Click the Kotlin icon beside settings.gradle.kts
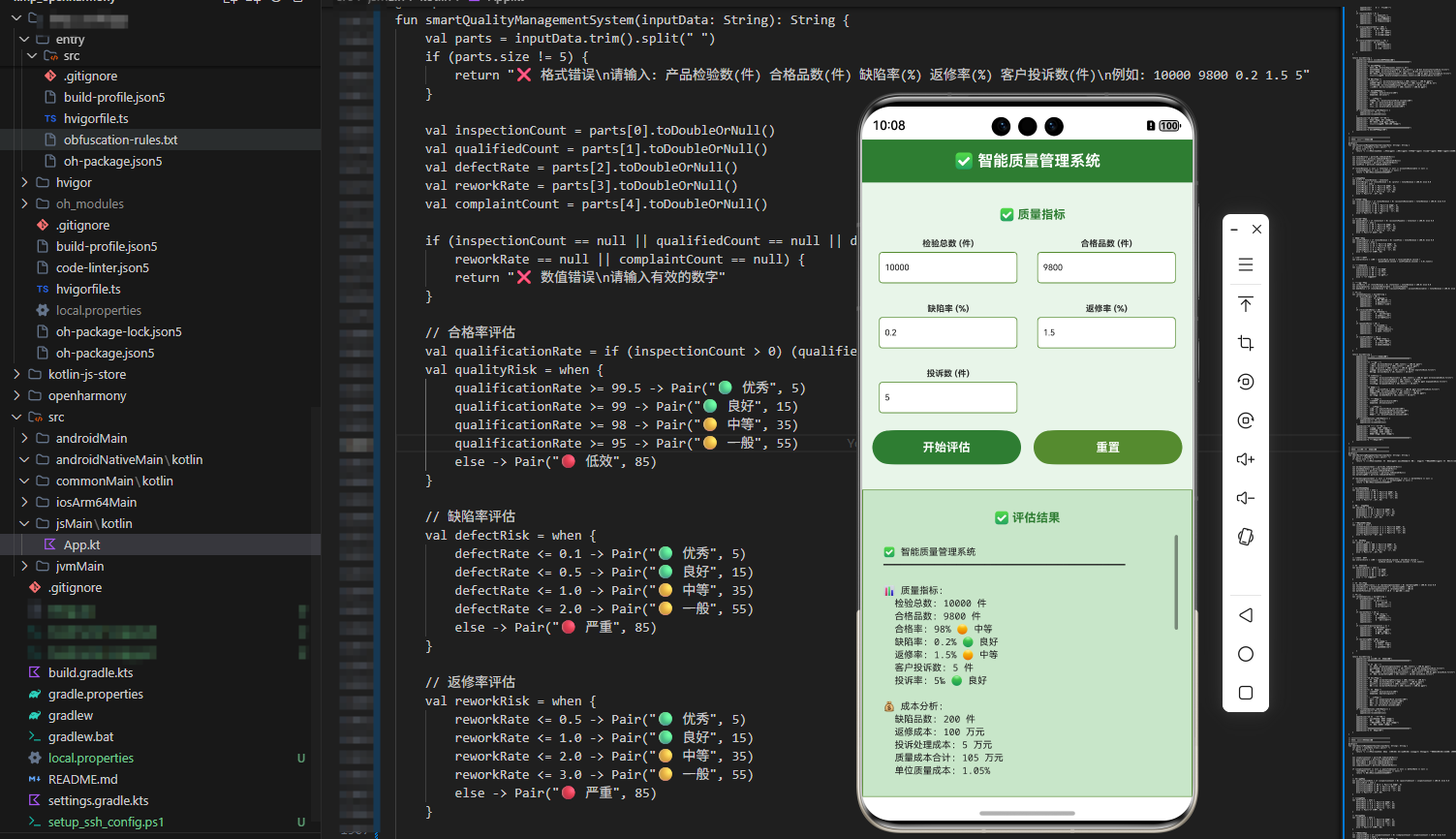Image resolution: width=1456 pixels, height=839 pixels. (35, 800)
